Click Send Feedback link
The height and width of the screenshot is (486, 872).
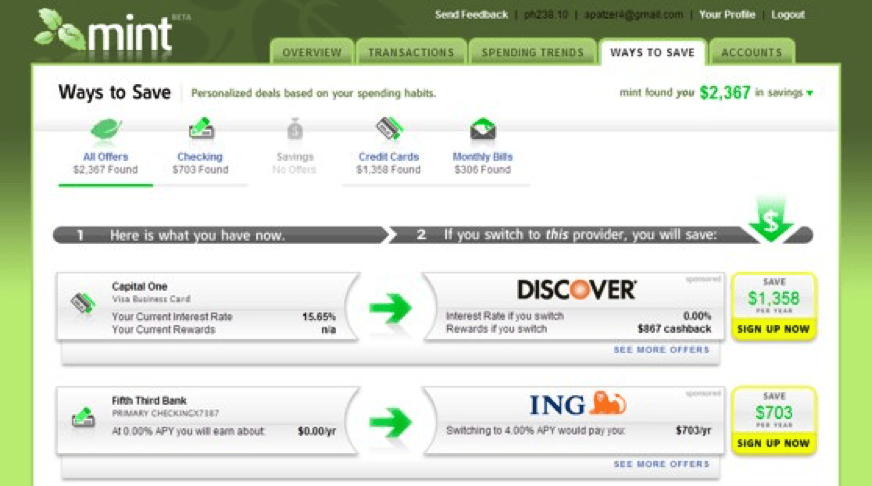tap(472, 15)
